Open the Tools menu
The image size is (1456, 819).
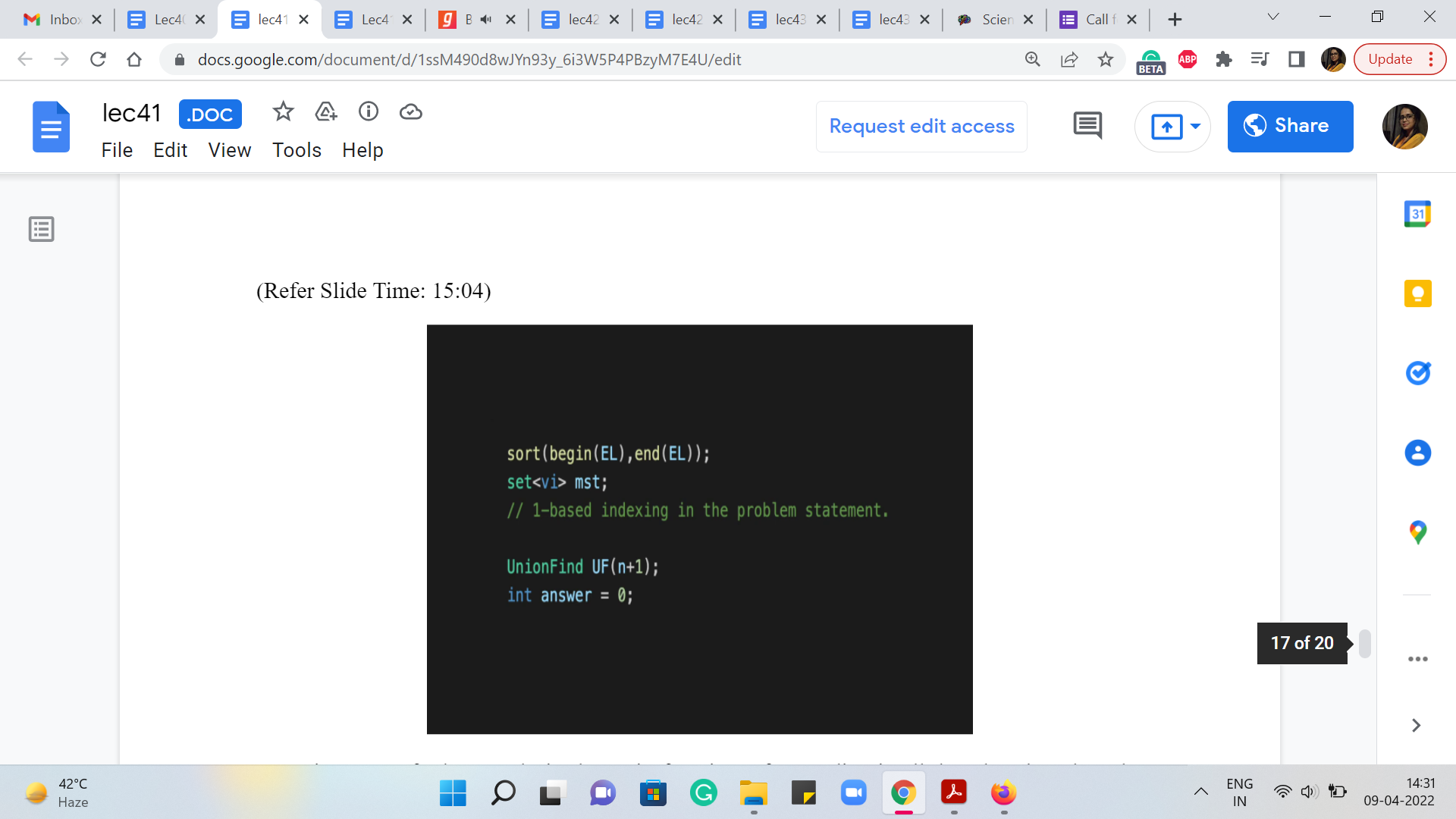[297, 150]
